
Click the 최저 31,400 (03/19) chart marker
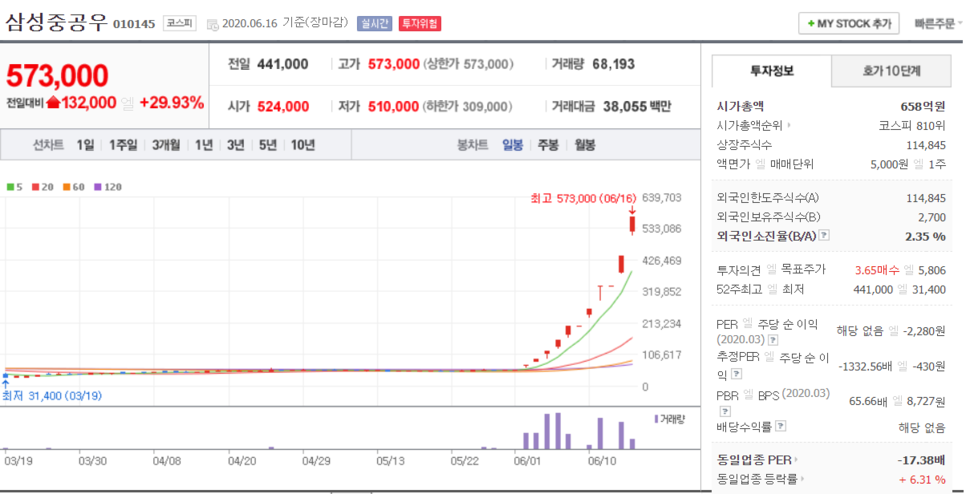click(x=52, y=395)
